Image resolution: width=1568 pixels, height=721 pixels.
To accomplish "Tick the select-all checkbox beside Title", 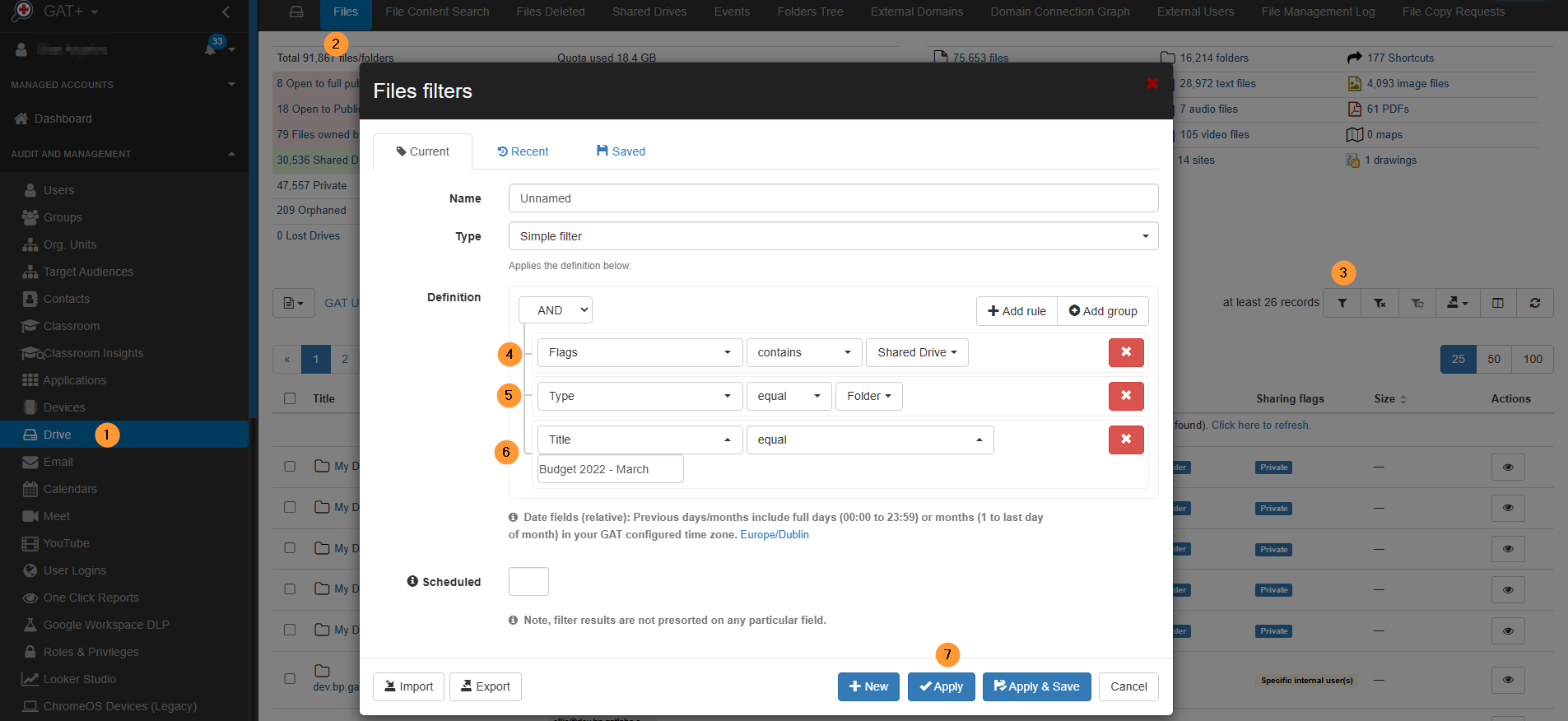I will click(x=290, y=398).
